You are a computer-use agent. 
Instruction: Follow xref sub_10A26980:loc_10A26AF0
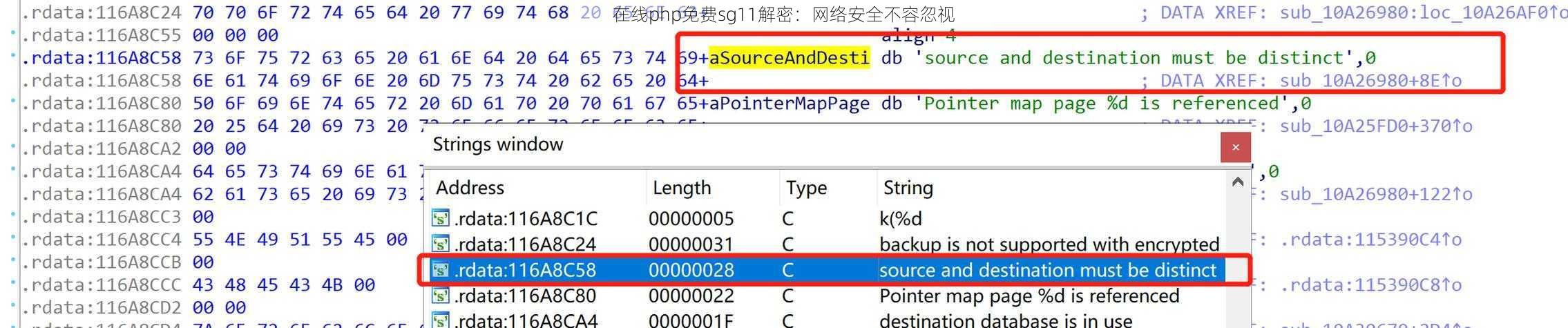pos(1424,12)
